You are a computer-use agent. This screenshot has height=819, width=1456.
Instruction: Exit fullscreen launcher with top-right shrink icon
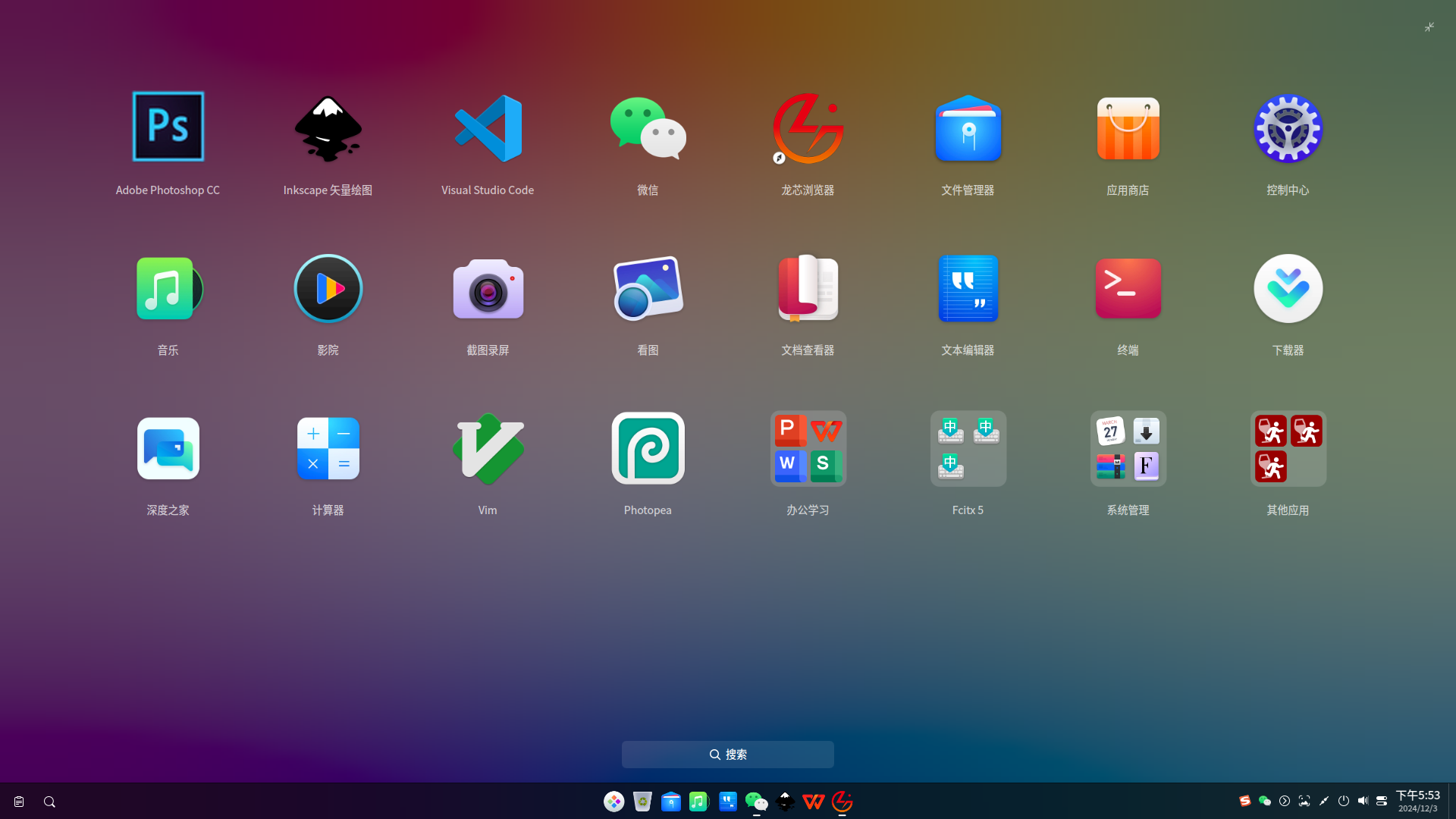coord(1429,27)
